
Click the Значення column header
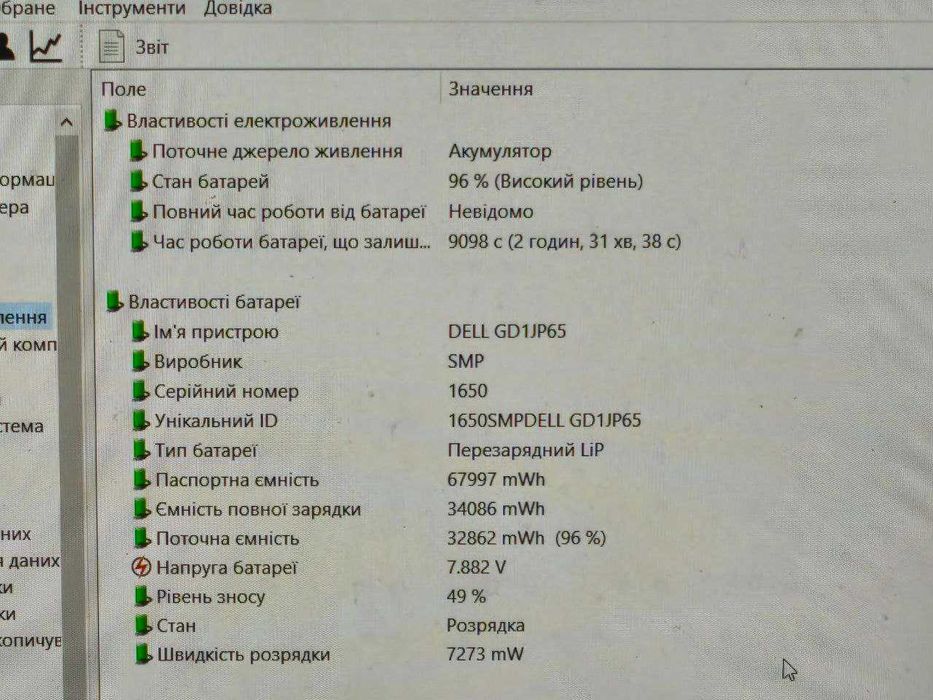pos(490,89)
